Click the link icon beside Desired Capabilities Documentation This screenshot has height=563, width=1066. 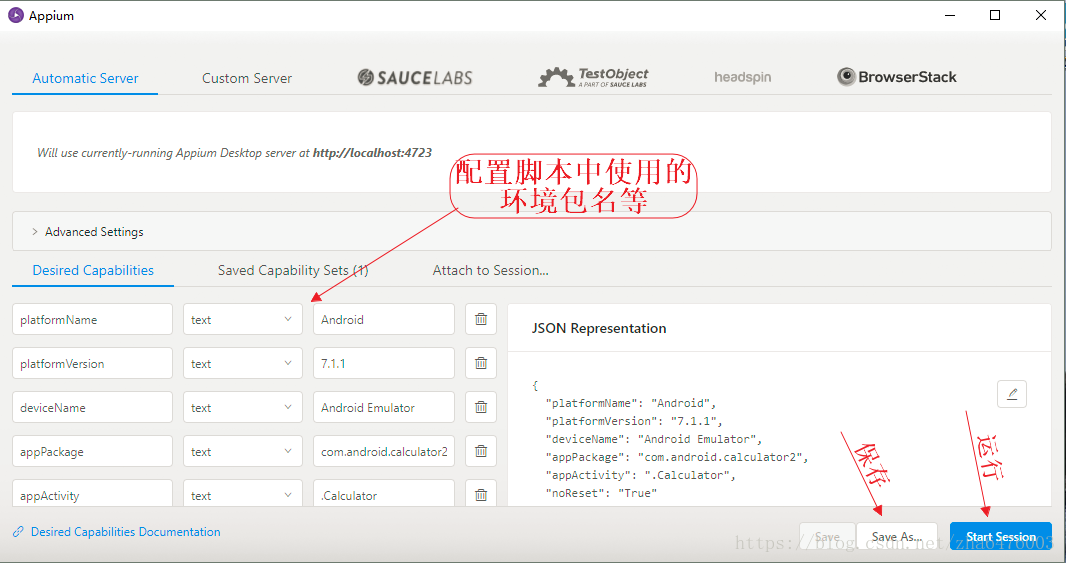(18, 532)
